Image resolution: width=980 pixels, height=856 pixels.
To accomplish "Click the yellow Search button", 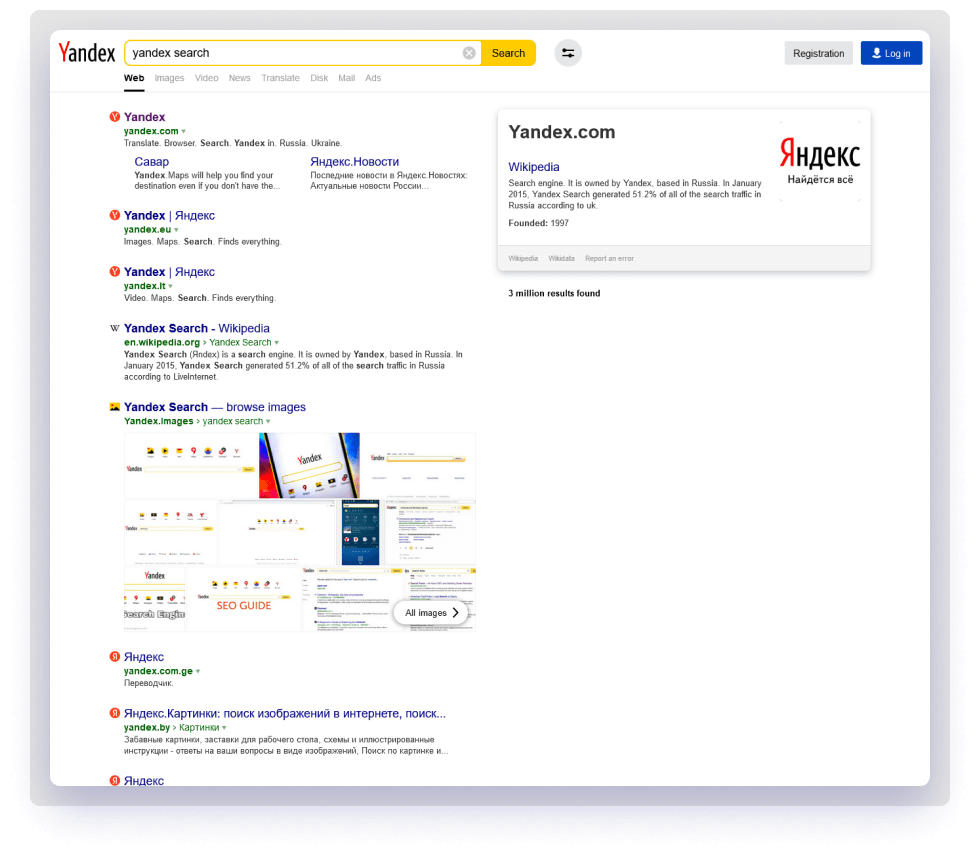I will click(x=508, y=53).
